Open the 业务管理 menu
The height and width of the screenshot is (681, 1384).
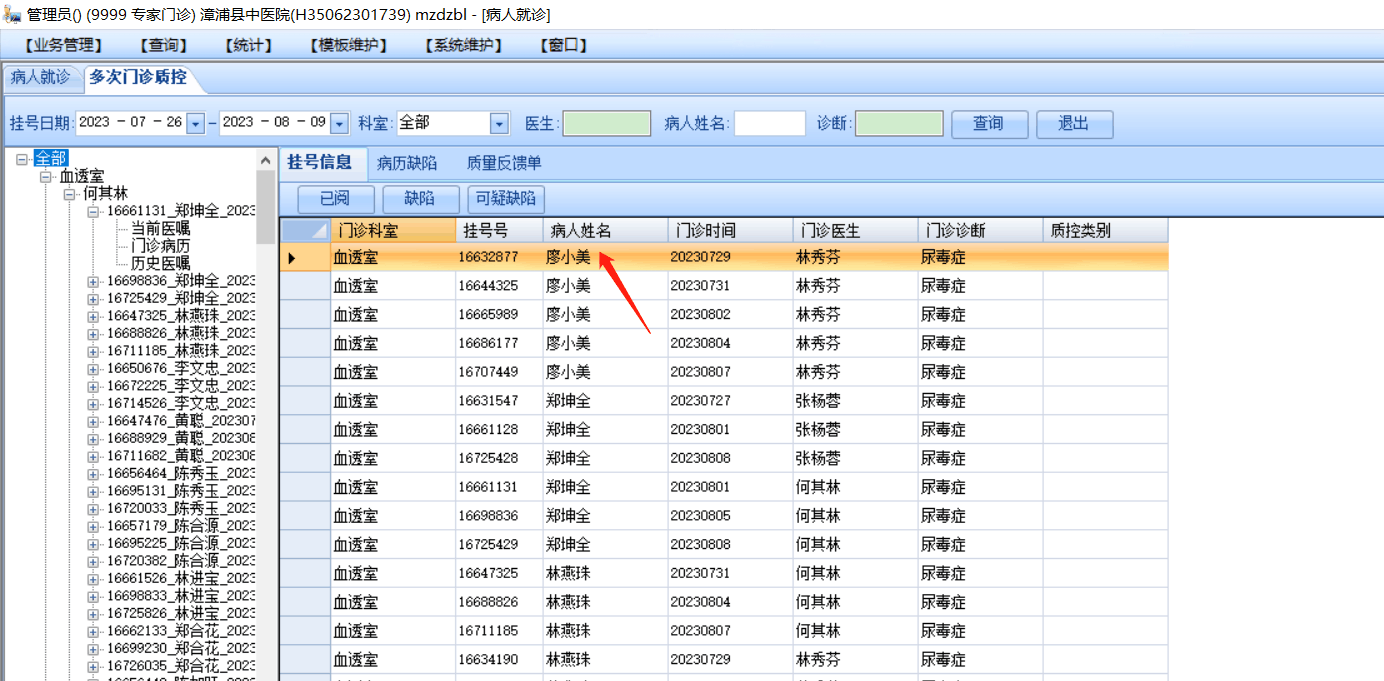click(x=64, y=45)
